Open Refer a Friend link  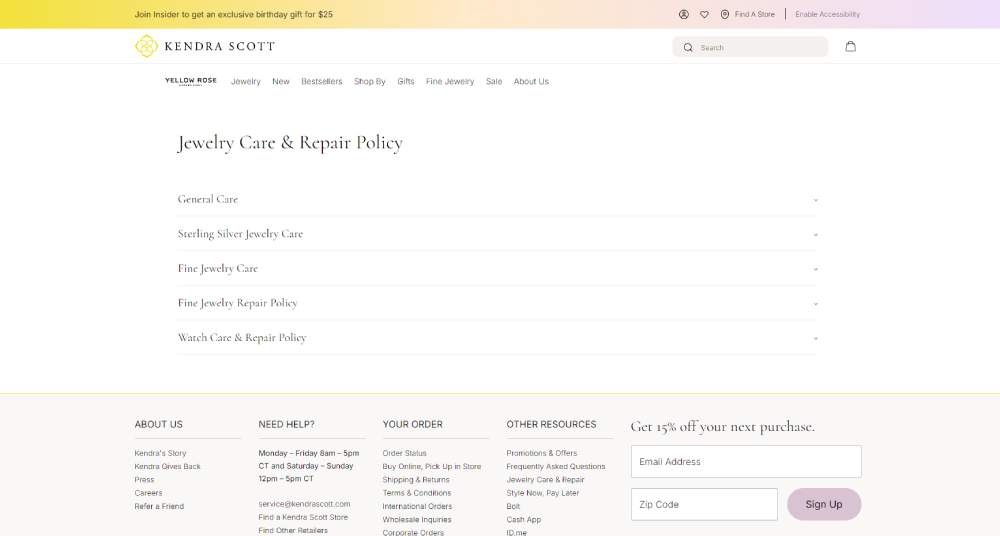(159, 507)
